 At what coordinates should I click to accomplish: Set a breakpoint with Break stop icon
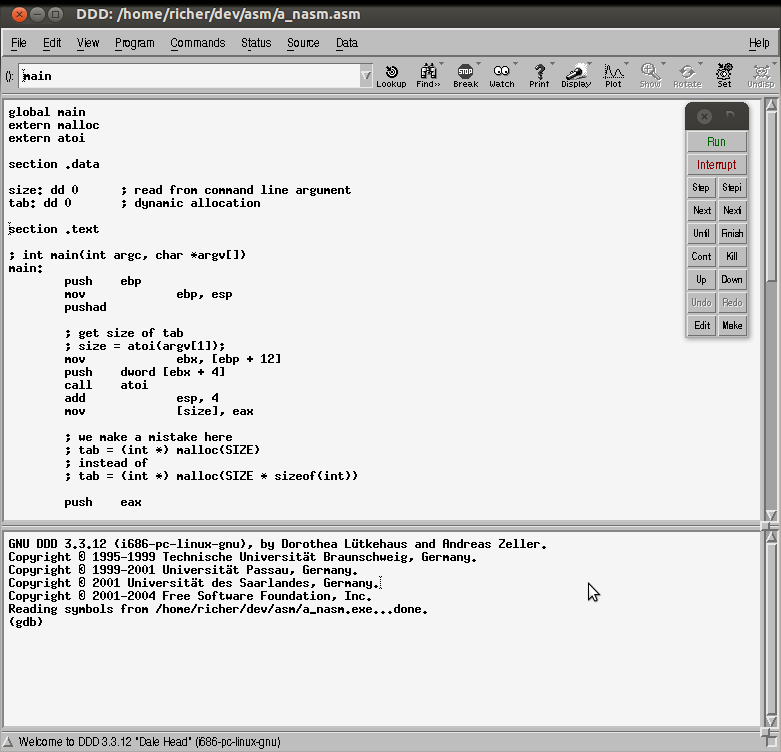point(465,76)
